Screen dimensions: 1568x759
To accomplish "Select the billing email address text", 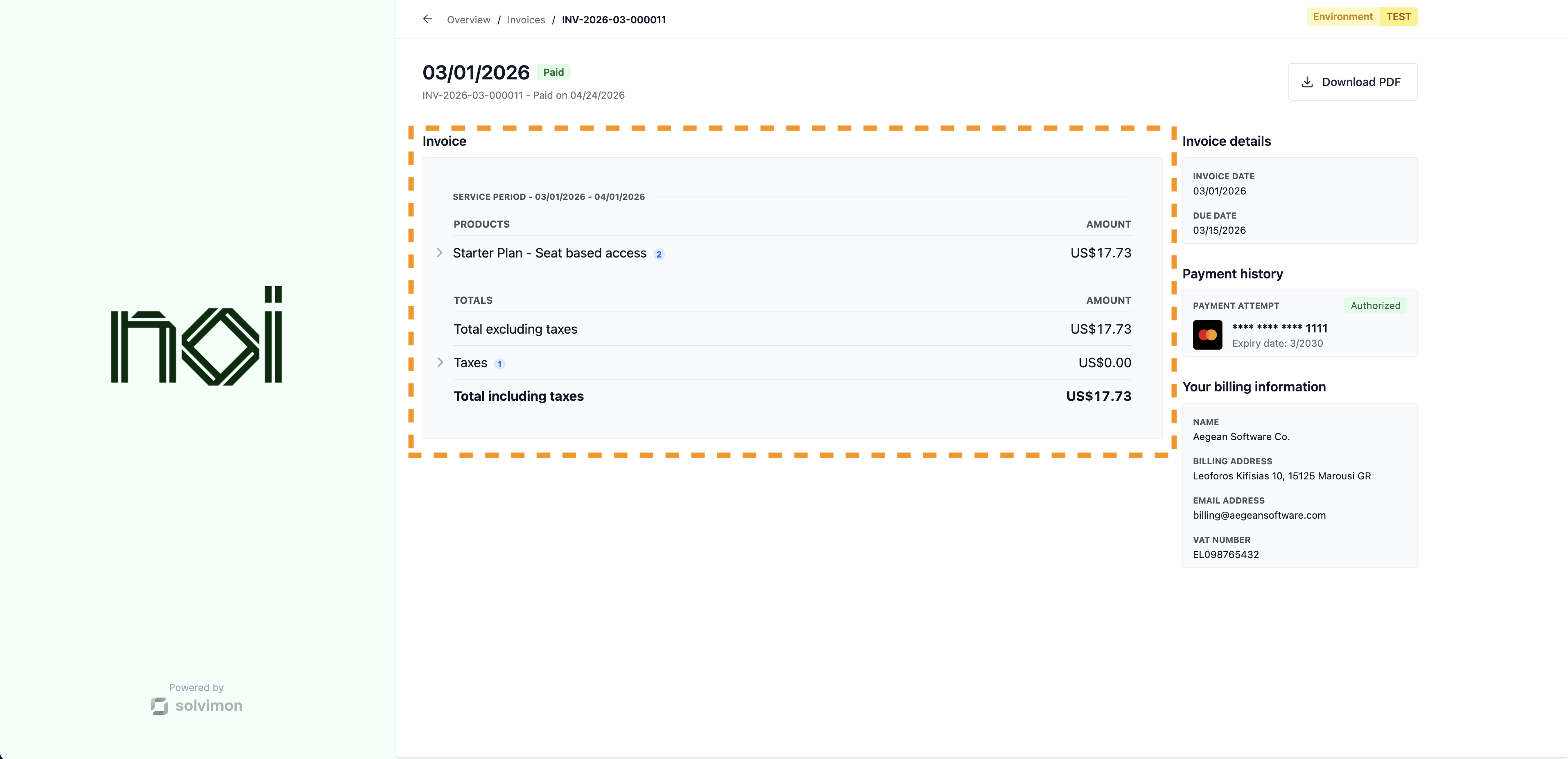I will pyautogui.click(x=1259, y=515).
